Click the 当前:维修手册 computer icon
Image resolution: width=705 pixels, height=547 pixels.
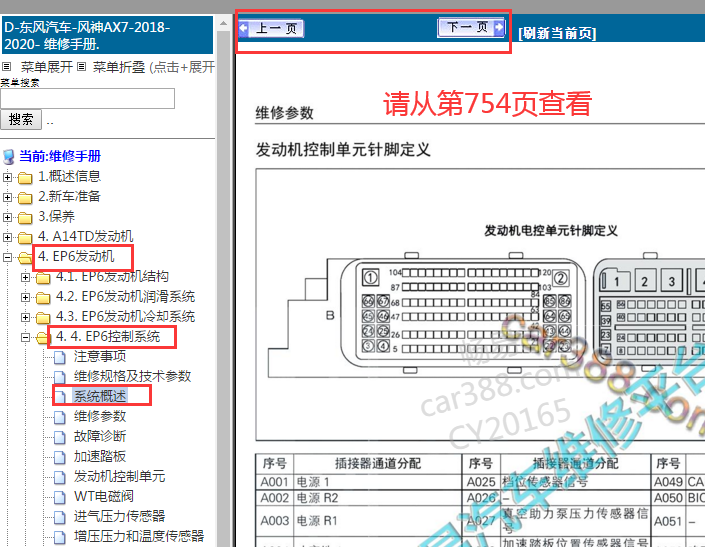[x=9, y=157]
